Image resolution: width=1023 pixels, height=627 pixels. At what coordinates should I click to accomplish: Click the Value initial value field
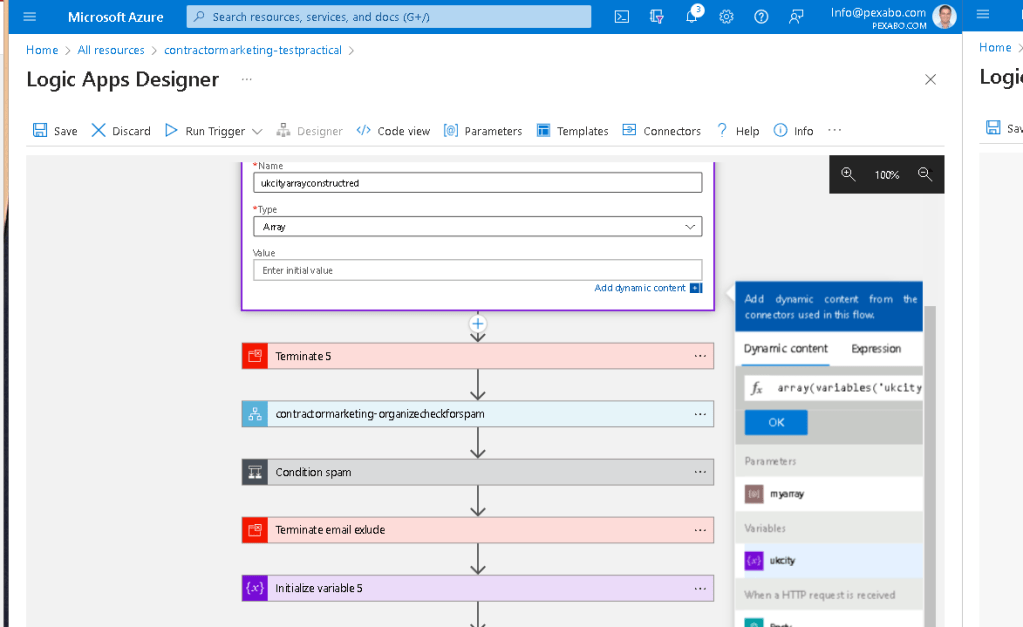coord(478,270)
